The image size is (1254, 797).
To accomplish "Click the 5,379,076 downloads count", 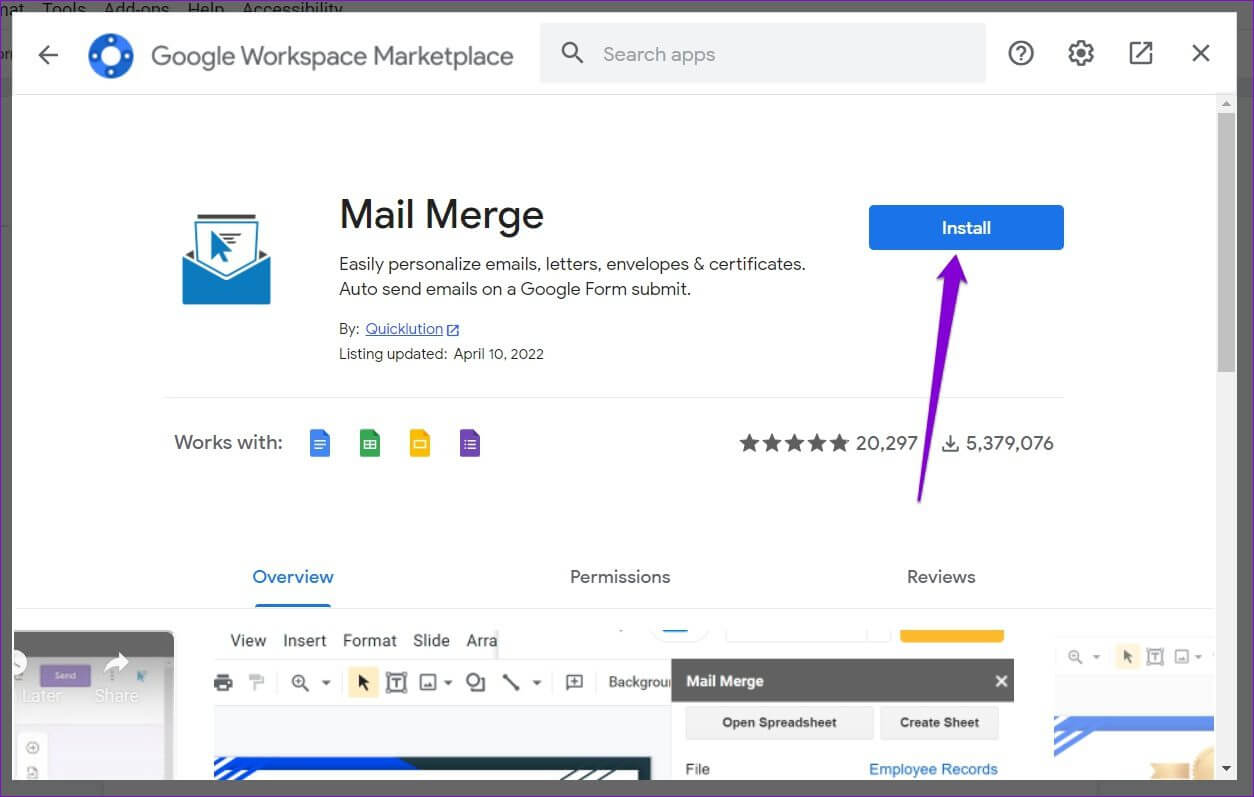I will point(1010,443).
